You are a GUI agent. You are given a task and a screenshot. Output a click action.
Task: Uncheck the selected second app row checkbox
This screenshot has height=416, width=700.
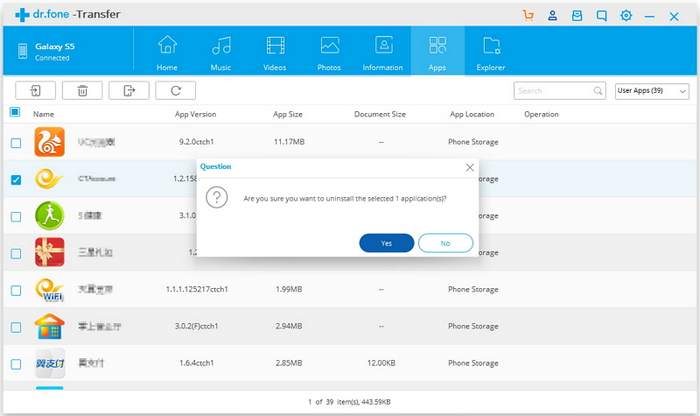16,180
